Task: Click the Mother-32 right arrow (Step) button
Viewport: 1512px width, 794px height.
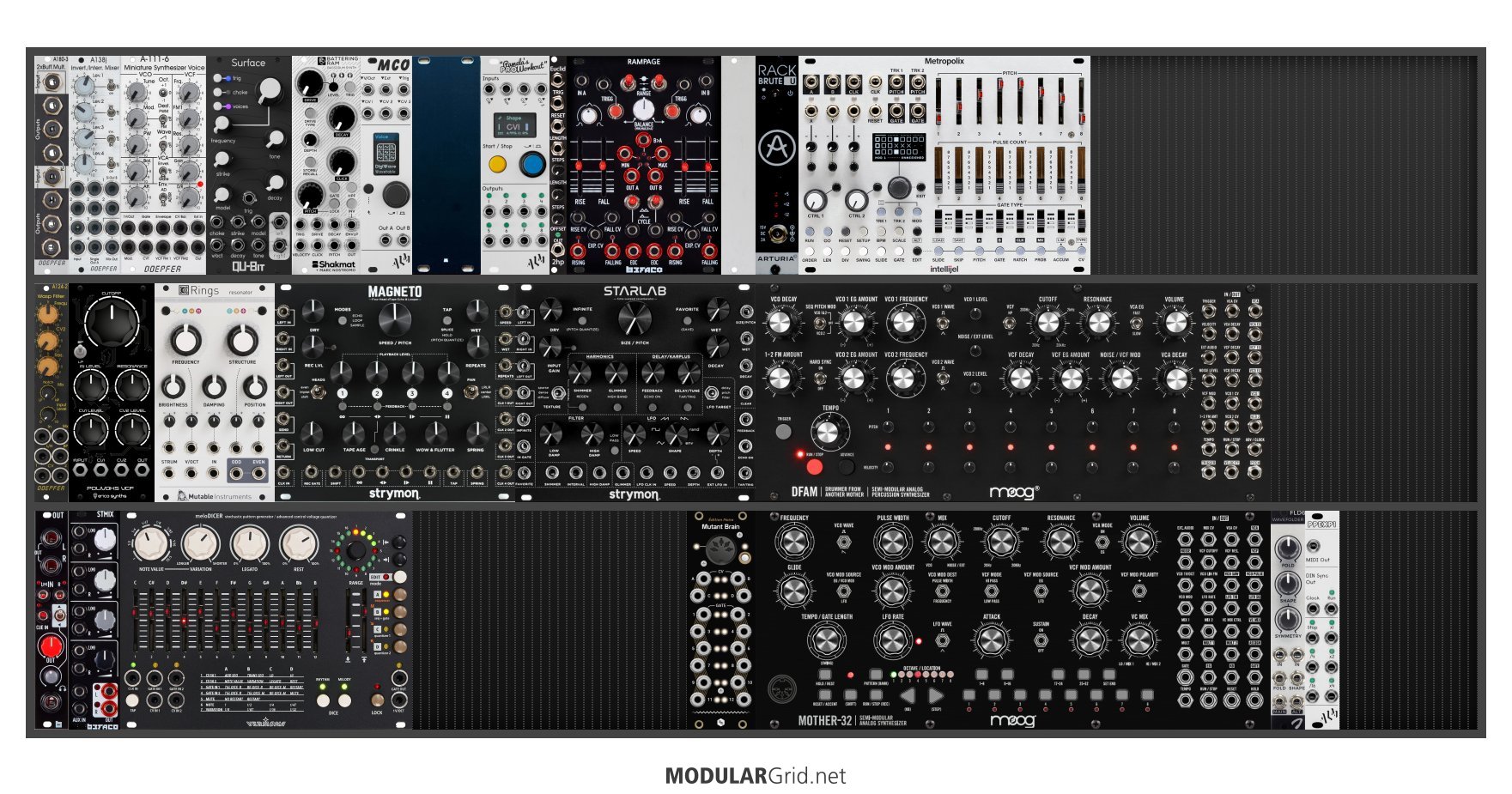Action: tap(937, 696)
